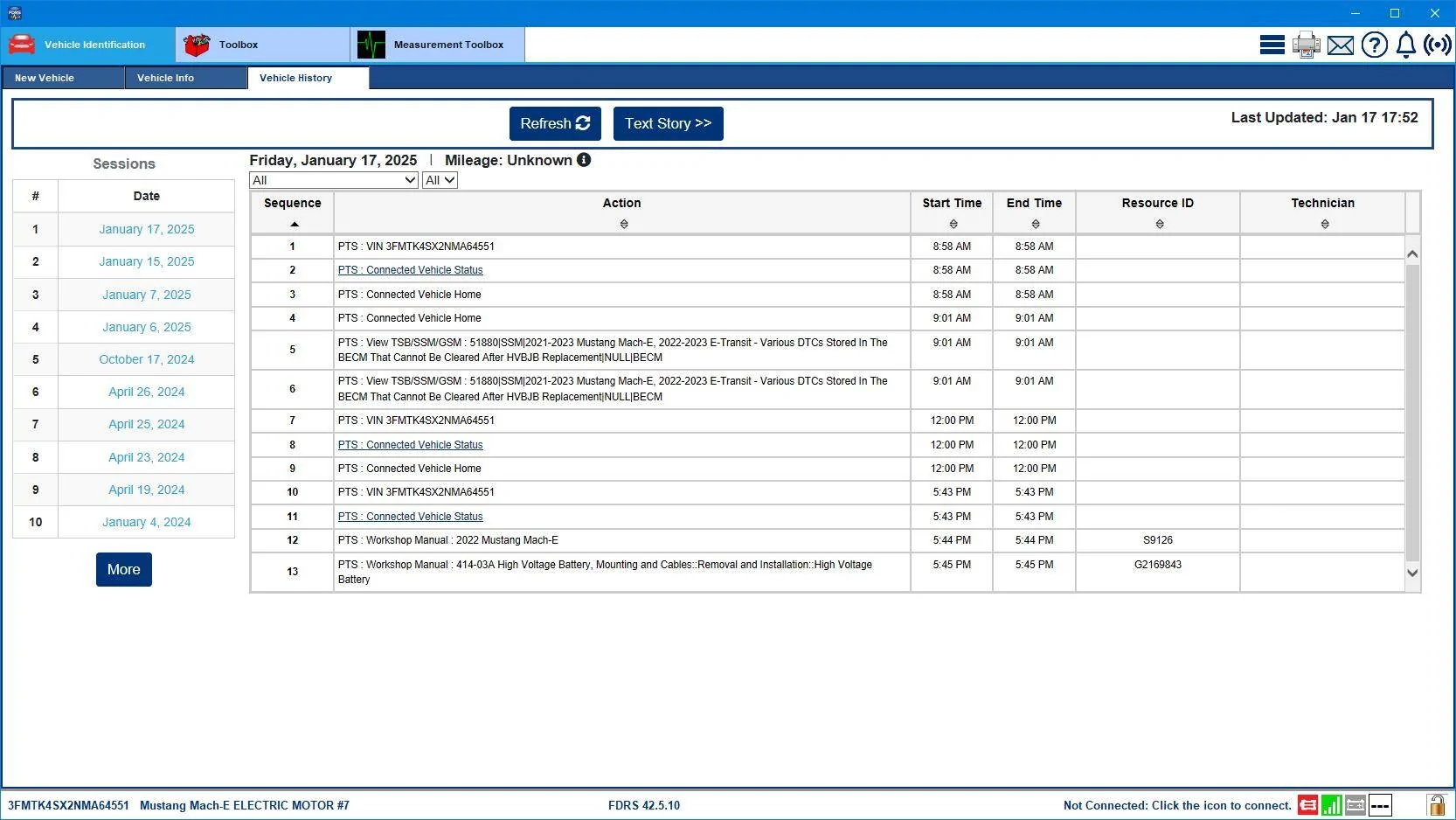This screenshot has width=1456, height=820.
Task: Open the help question mark icon
Action: coord(1374,45)
